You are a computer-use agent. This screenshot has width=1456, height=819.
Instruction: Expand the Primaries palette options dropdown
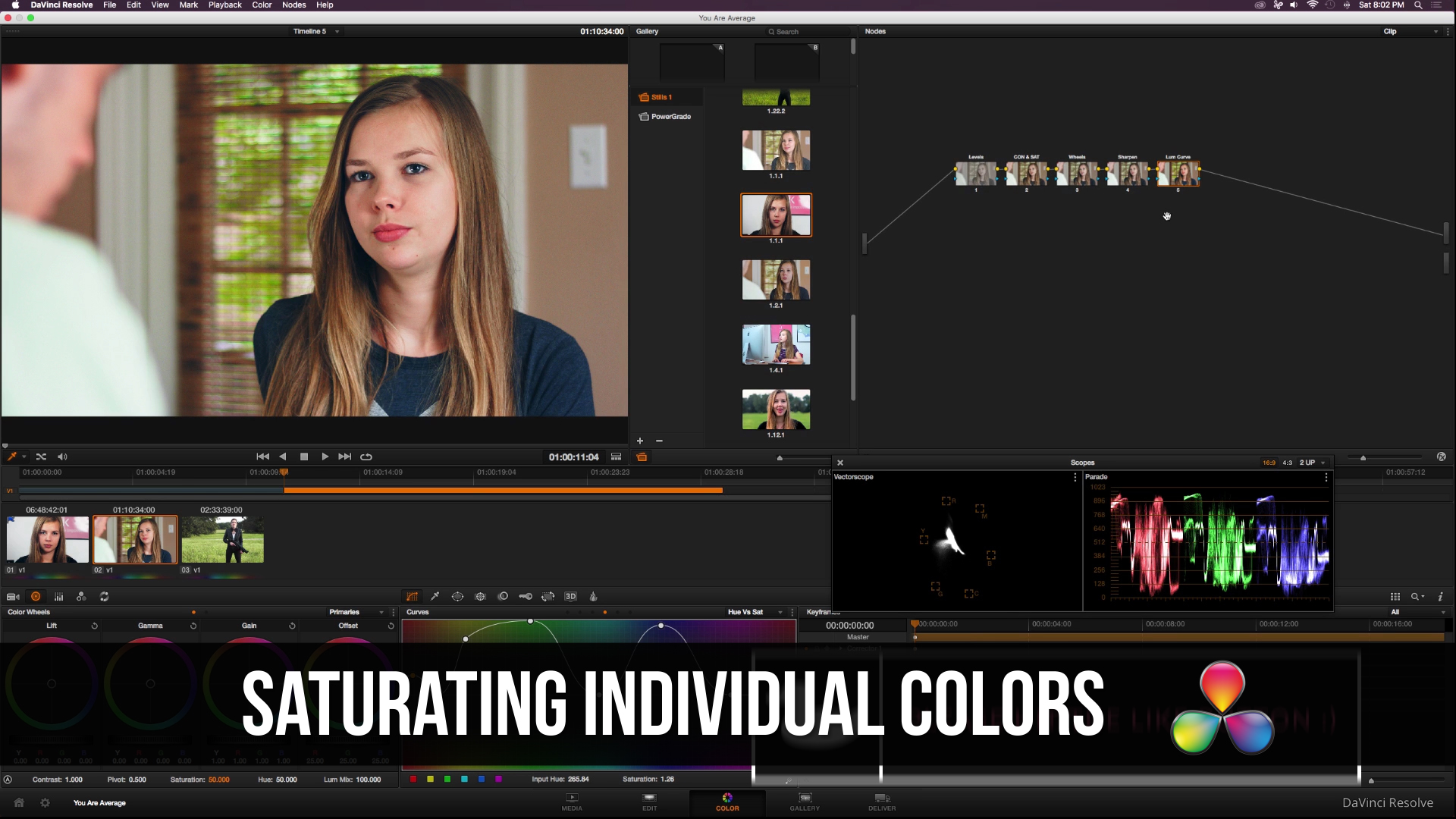(x=381, y=612)
